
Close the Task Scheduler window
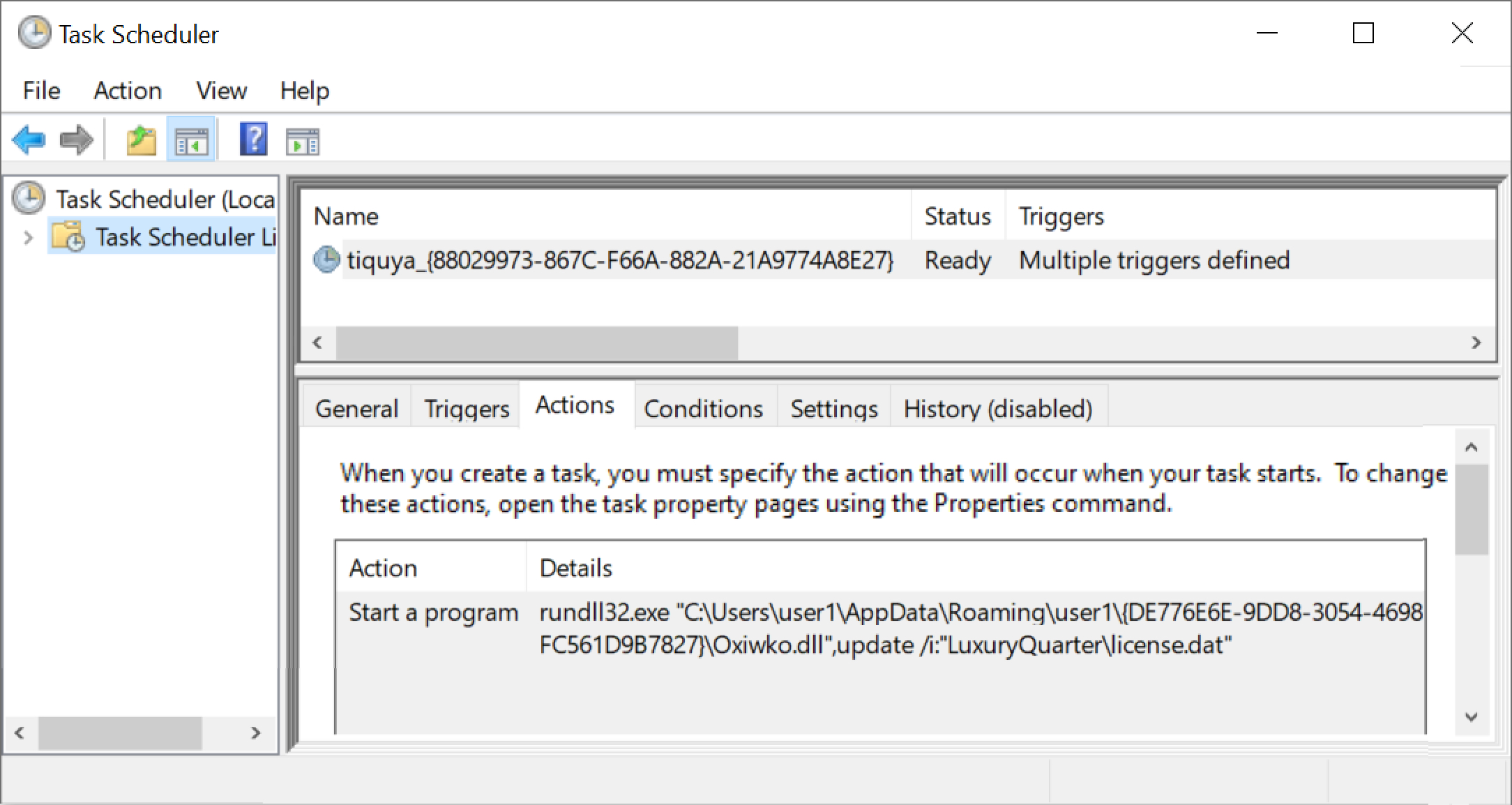pos(1462,33)
